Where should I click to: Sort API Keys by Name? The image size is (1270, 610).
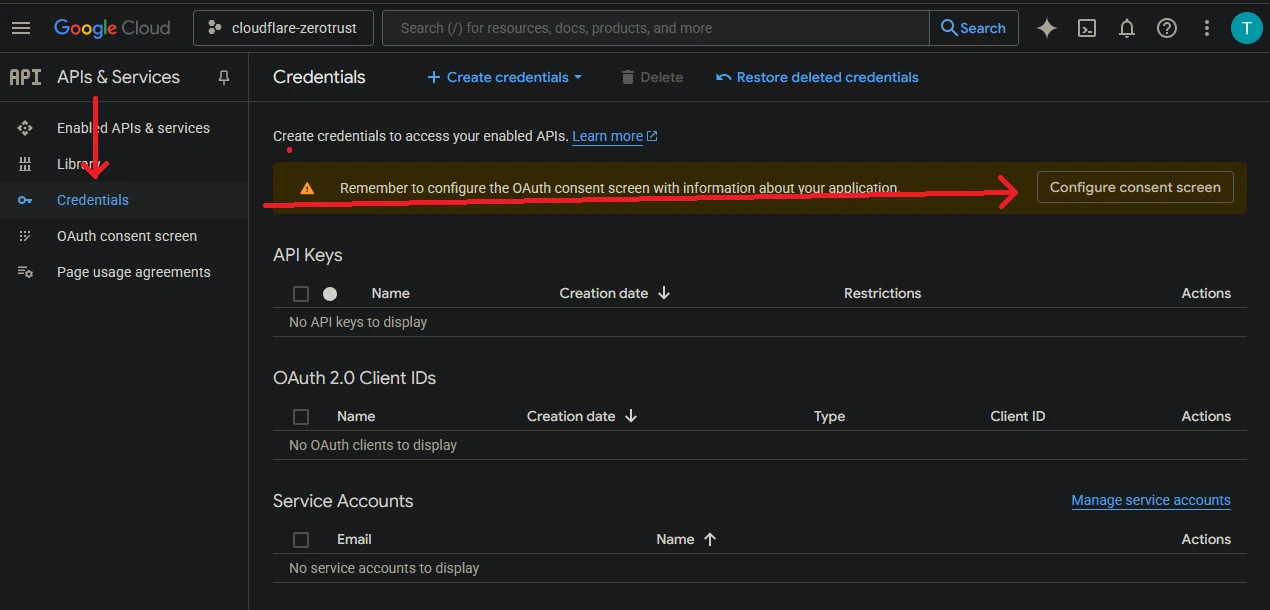[x=390, y=293]
